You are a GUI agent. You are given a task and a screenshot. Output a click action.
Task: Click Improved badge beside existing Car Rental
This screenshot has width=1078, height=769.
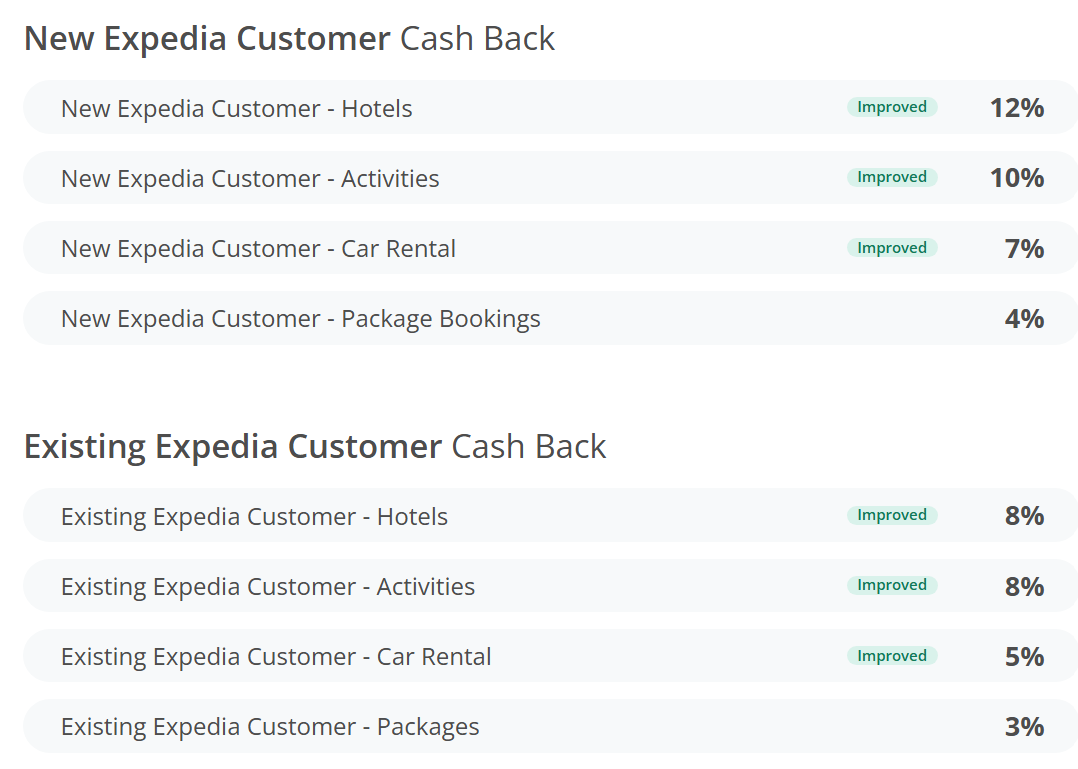892,656
